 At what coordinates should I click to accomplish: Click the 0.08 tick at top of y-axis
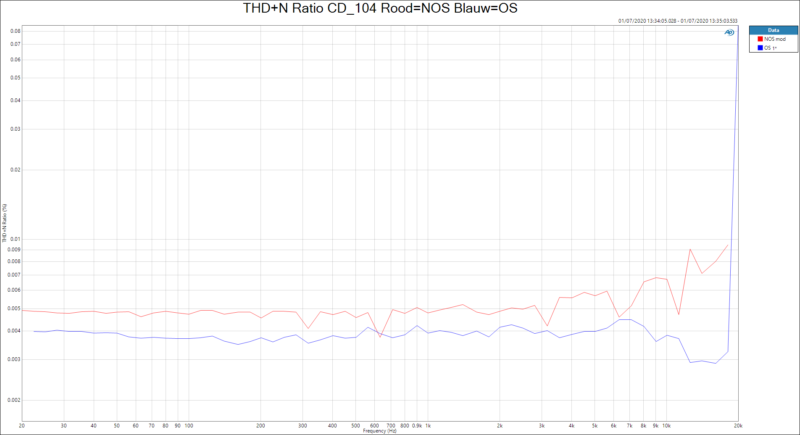coord(14,31)
